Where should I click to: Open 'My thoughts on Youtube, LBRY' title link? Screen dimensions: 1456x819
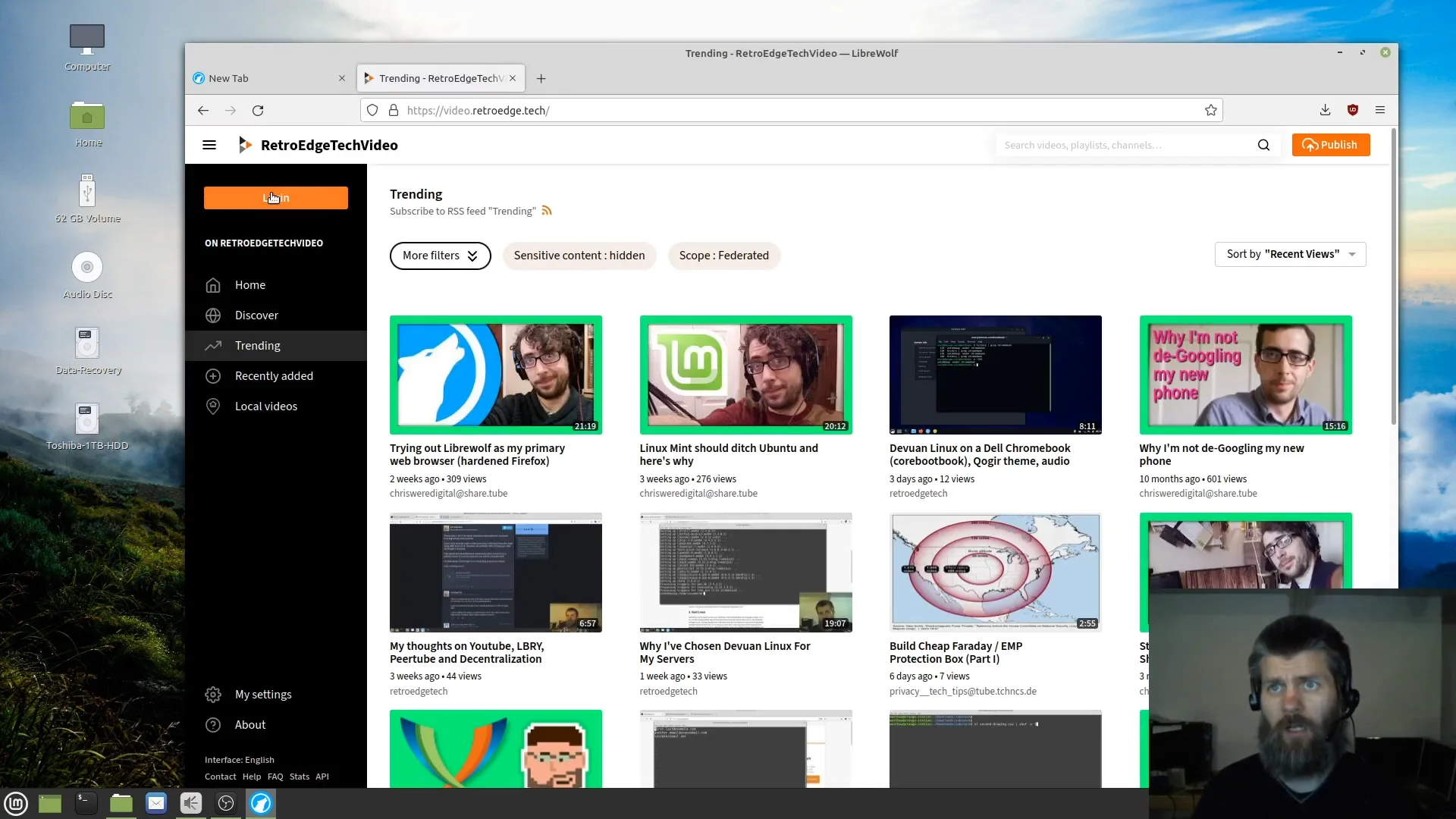[466, 652]
